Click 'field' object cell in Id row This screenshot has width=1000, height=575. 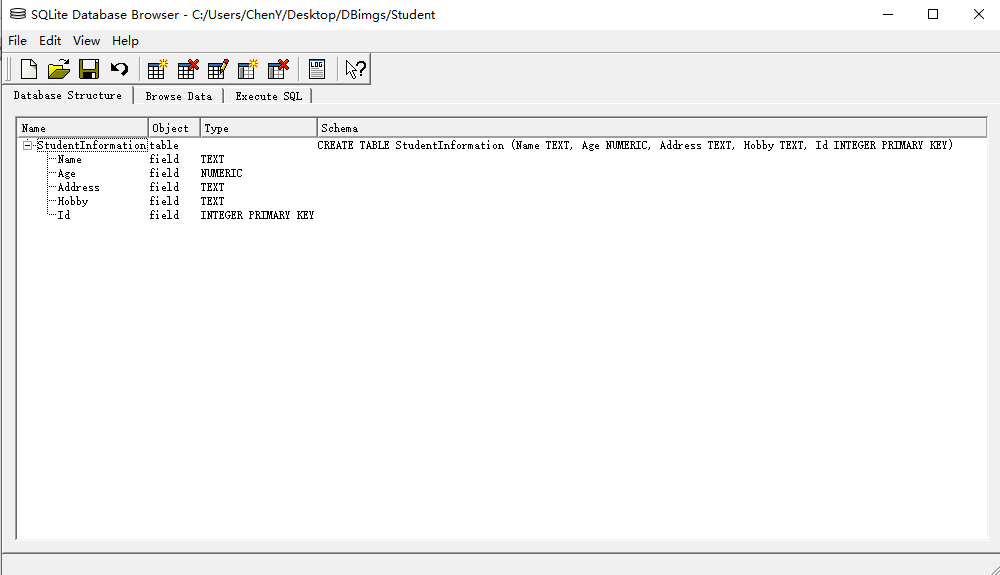(164, 215)
